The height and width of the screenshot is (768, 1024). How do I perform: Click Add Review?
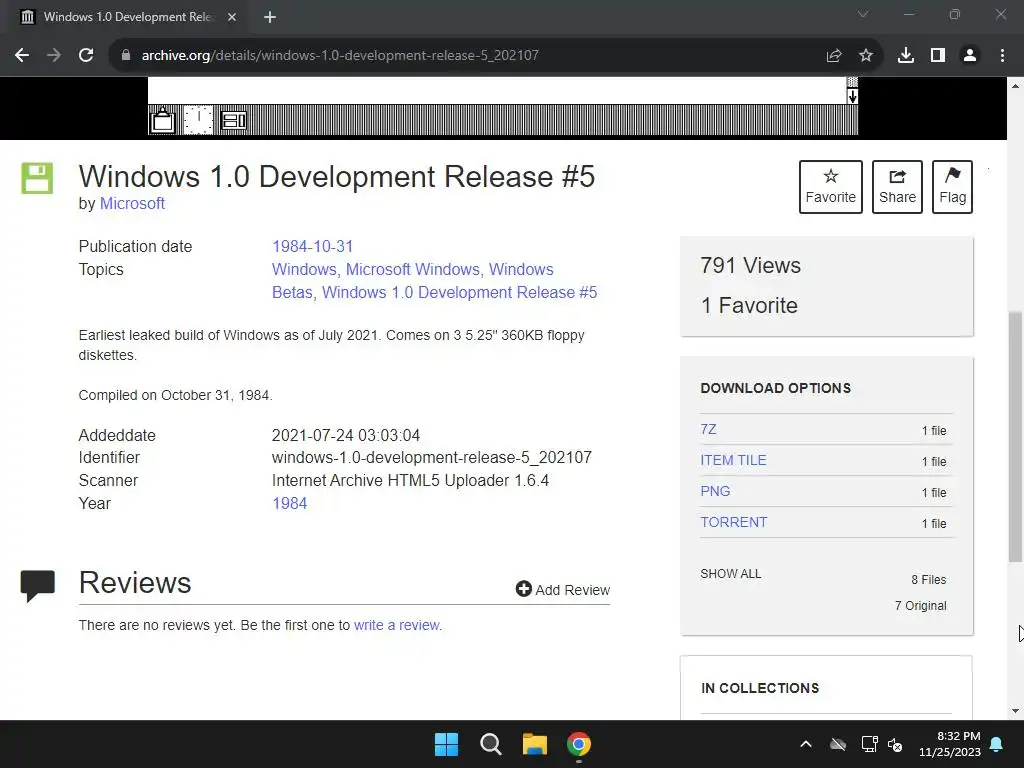[x=563, y=590]
